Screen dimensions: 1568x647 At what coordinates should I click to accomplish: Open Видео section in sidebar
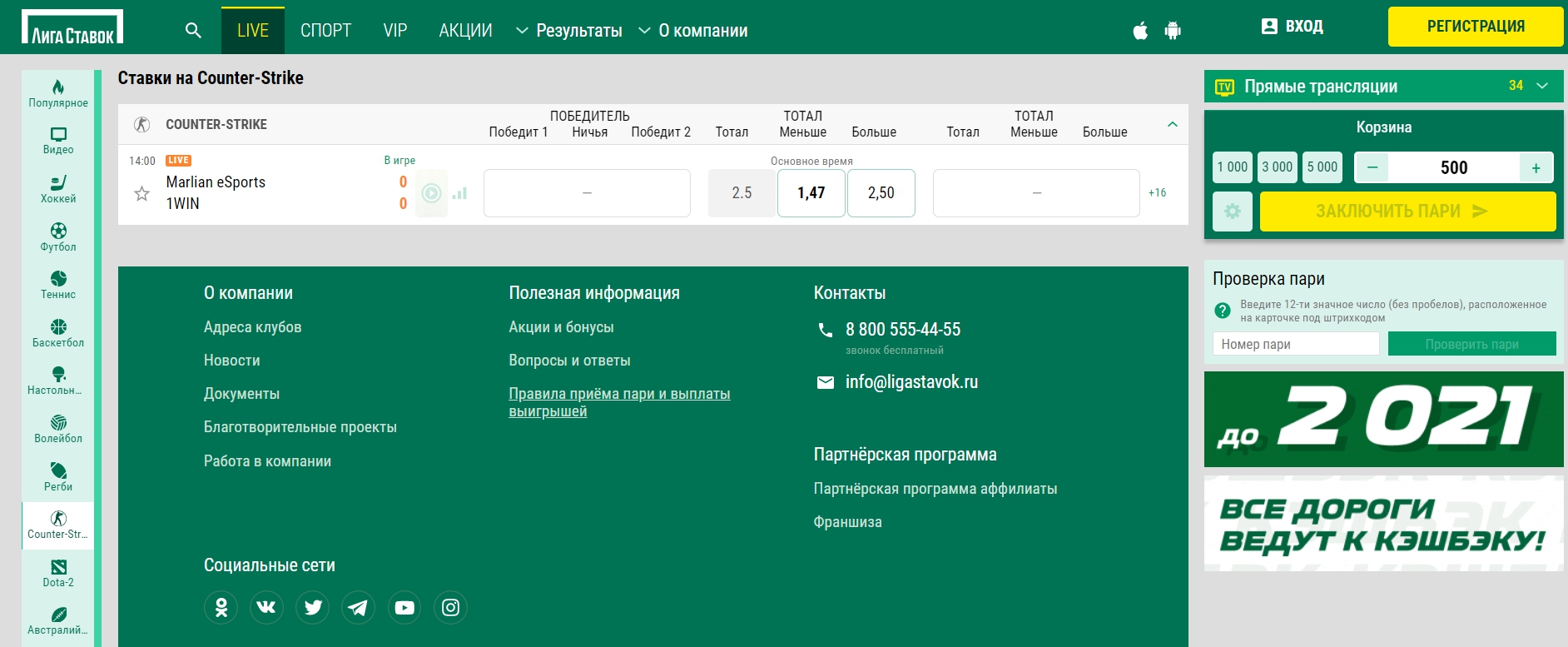(x=58, y=141)
